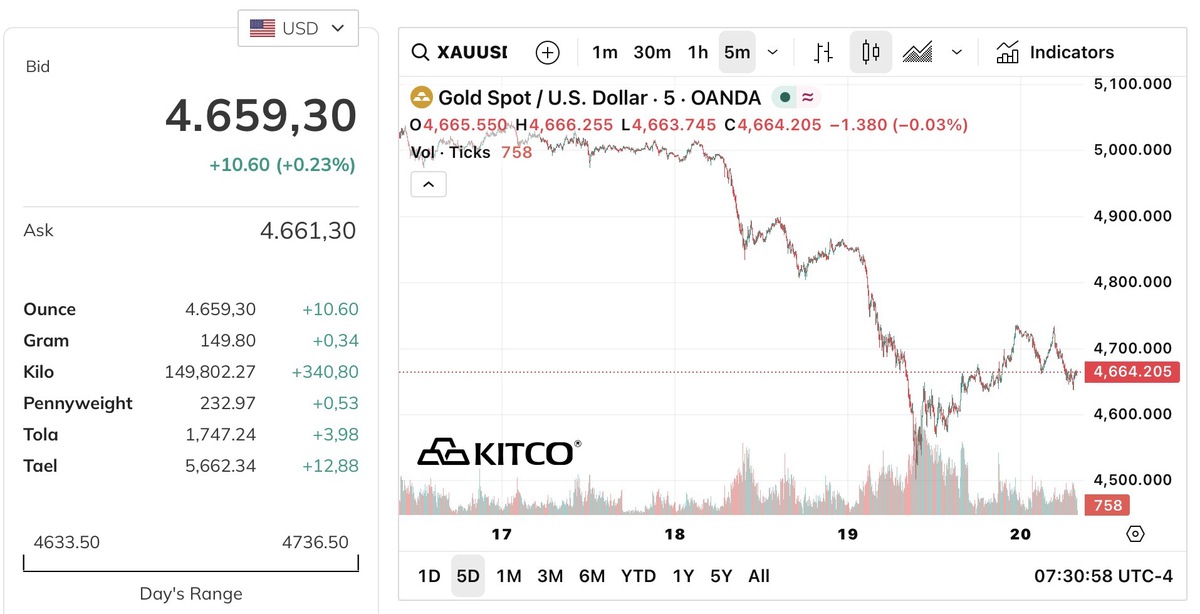Expand the chart style dropdown chevron
The height and width of the screenshot is (614, 1200).
point(957,52)
